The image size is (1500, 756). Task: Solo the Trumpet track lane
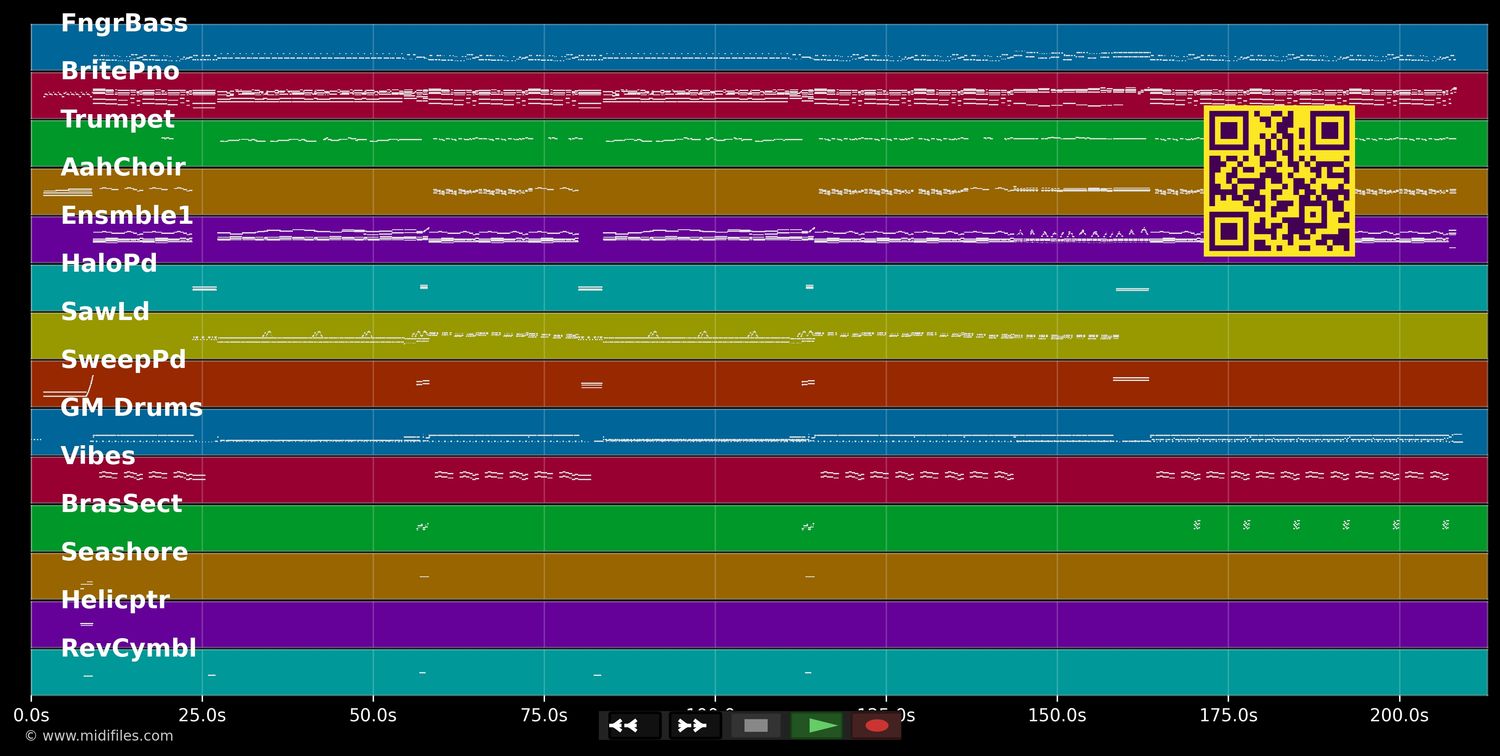point(117,119)
